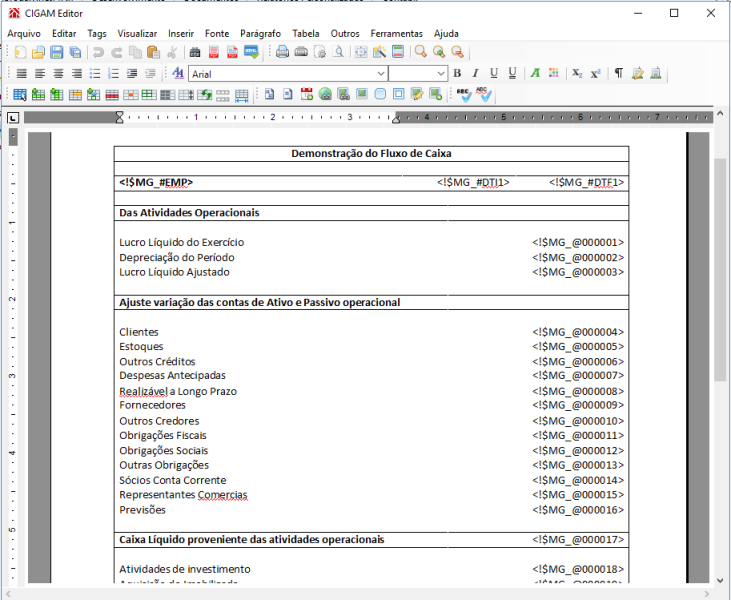Click the title "Demonstração do Fluxo de Caixa"
Viewport: 731px width, 600px height.
click(371, 153)
